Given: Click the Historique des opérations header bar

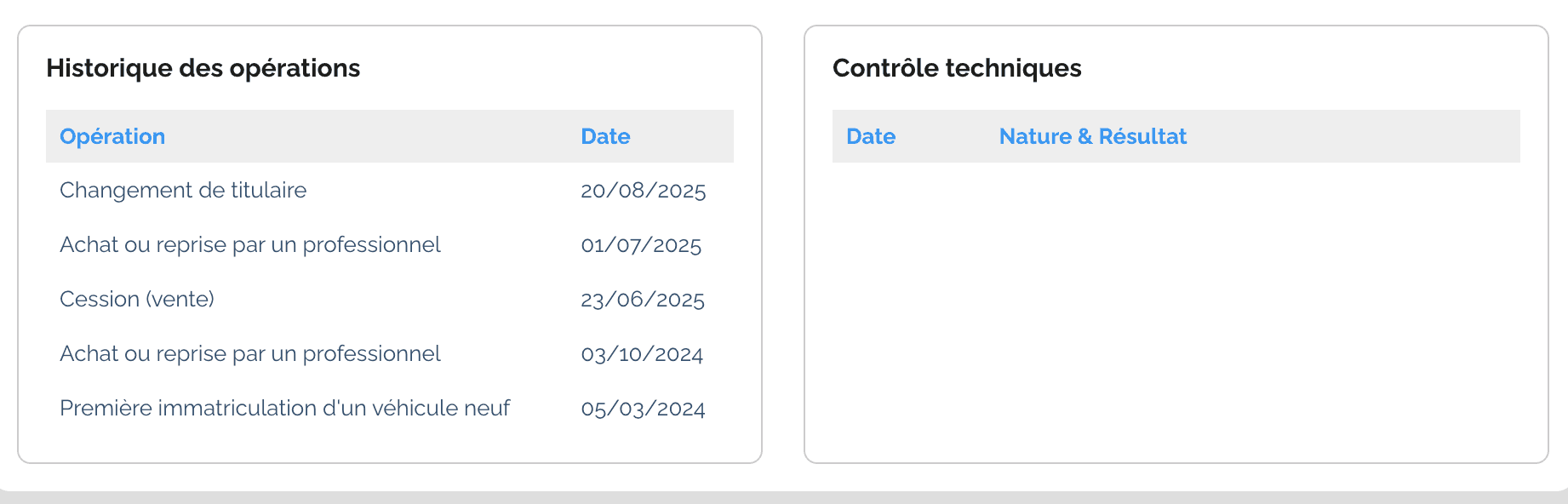Looking at the screenshot, I should tap(383, 136).
